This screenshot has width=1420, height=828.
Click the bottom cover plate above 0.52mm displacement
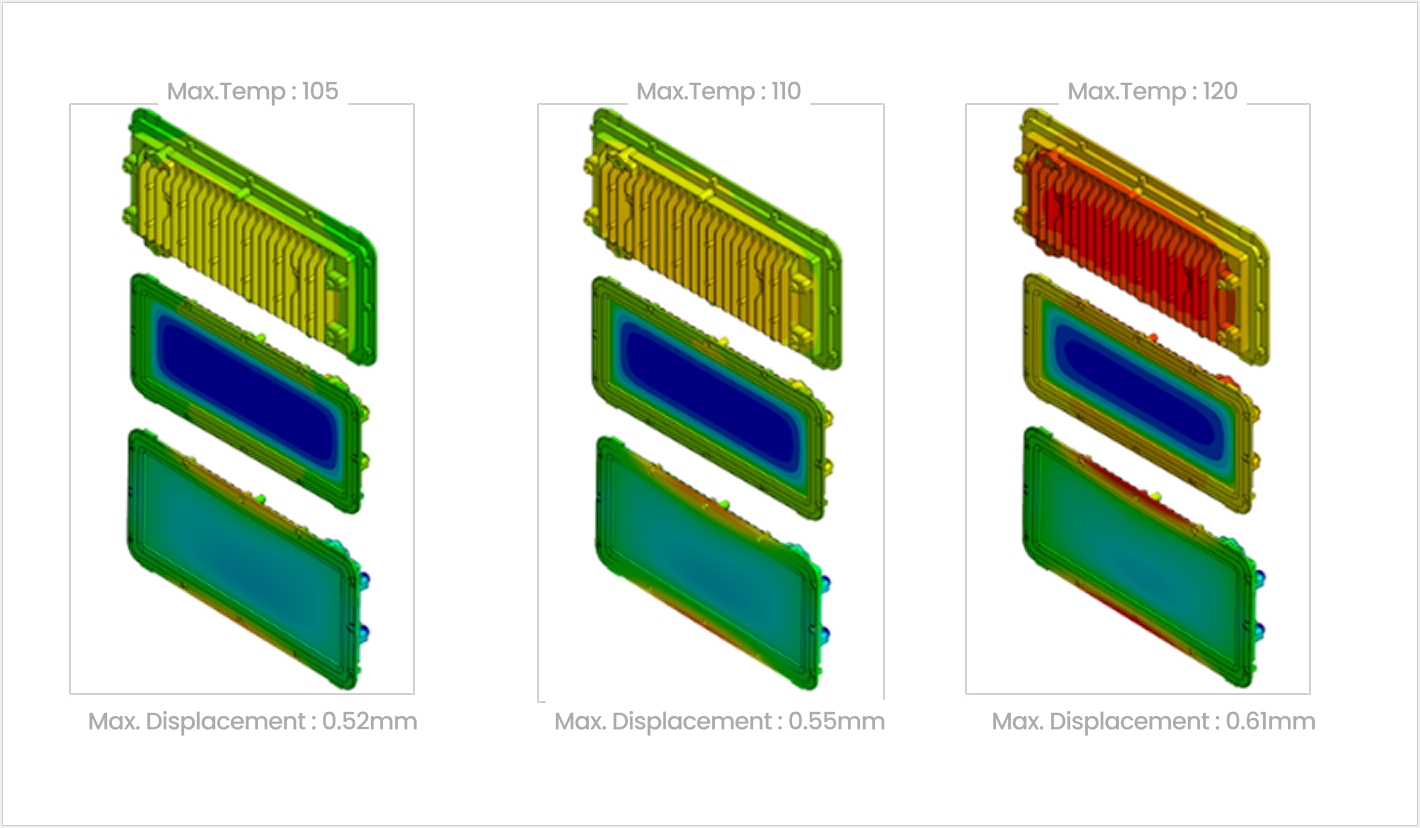coord(247,559)
